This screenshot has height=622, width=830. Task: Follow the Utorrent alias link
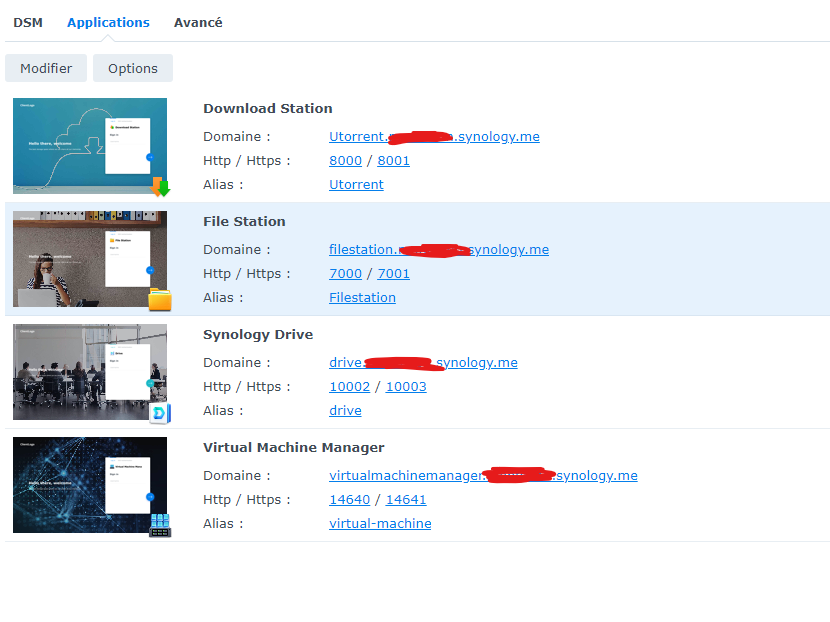coord(356,184)
